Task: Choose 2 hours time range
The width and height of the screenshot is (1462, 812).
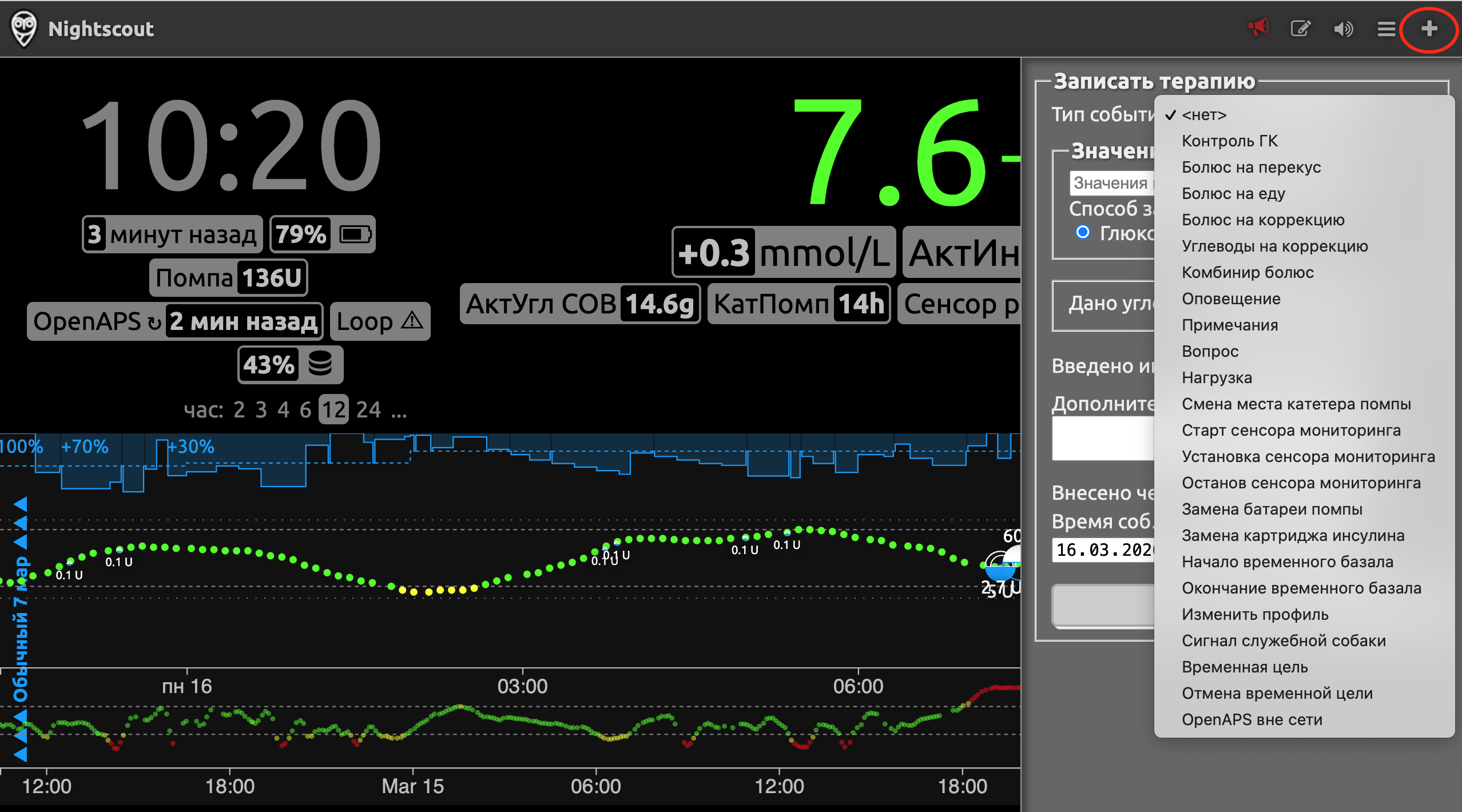Action: pos(239,410)
